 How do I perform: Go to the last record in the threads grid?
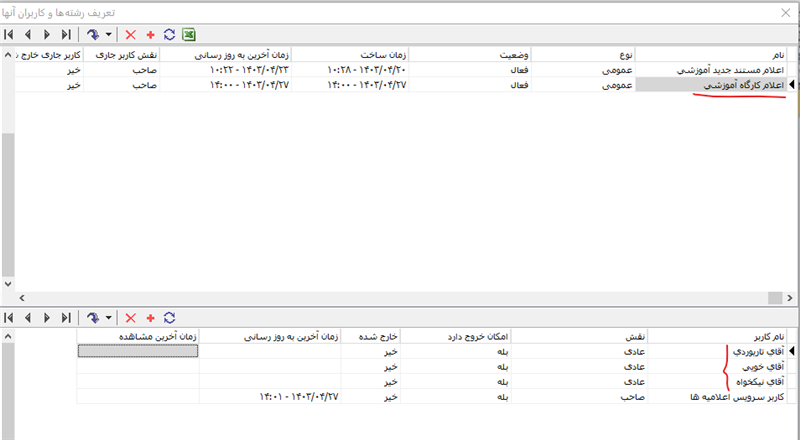(66, 34)
